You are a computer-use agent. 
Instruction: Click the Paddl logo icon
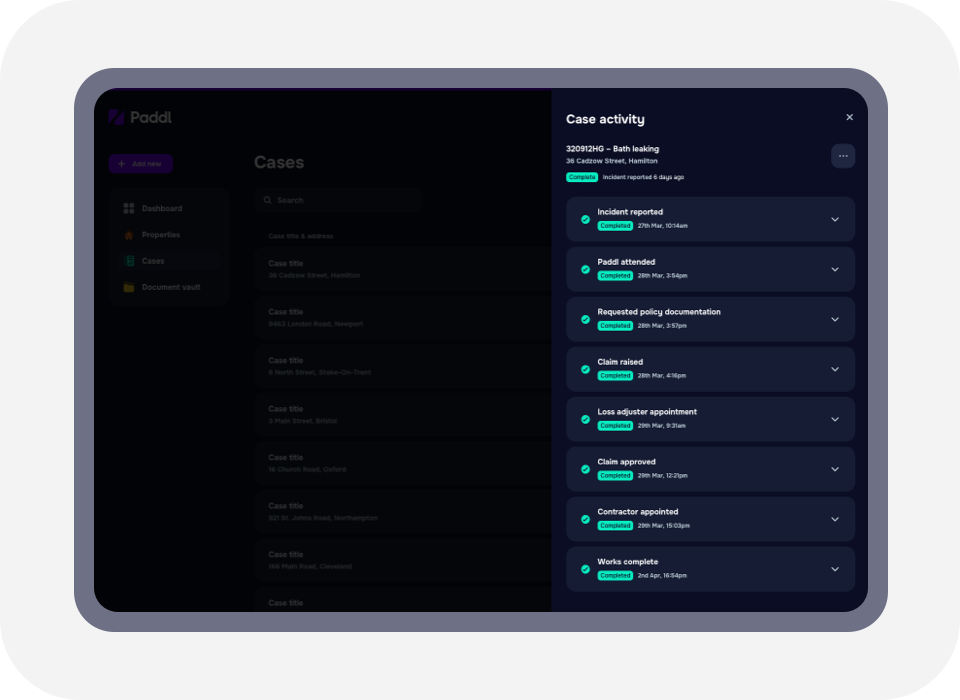click(x=116, y=118)
